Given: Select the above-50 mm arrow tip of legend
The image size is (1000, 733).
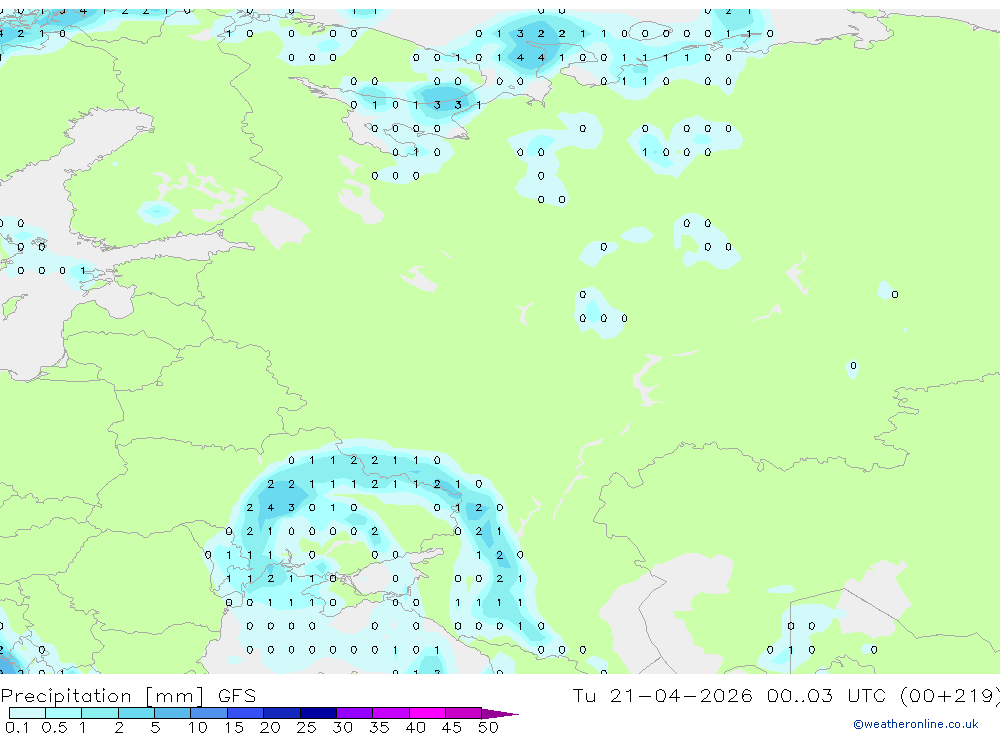Looking at the screenshot, I should (x=500, y=713).
